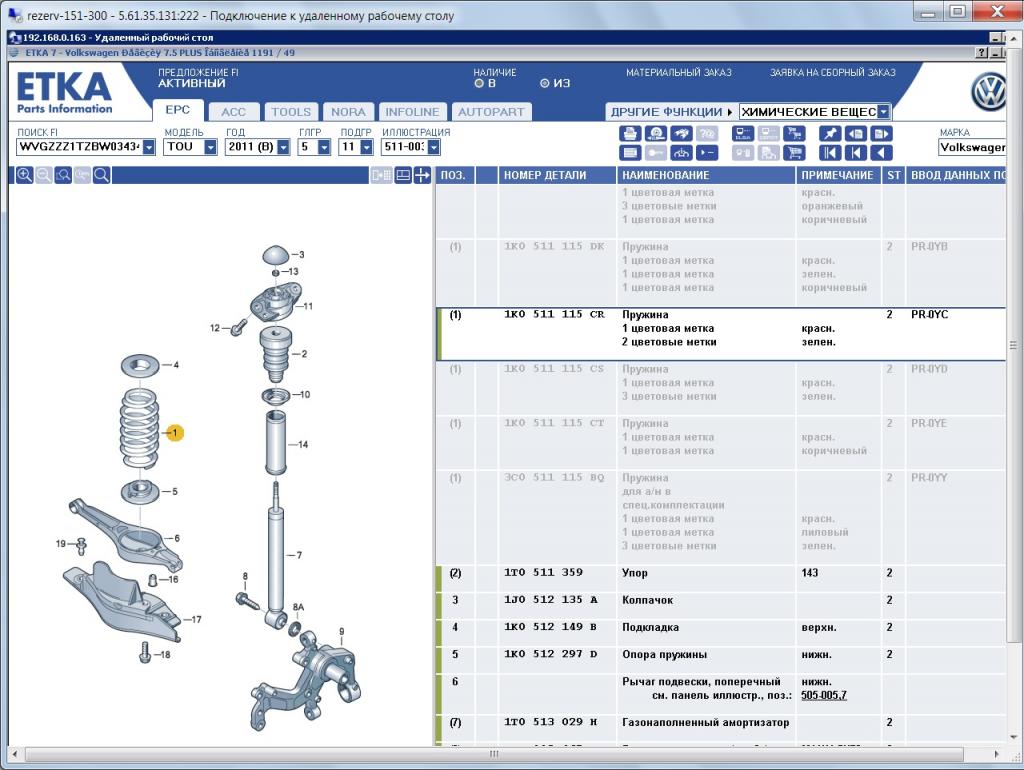Viewport: 1024px width, 770px height.
Task: Click the move/pan arrows icon
Action: 422,175
